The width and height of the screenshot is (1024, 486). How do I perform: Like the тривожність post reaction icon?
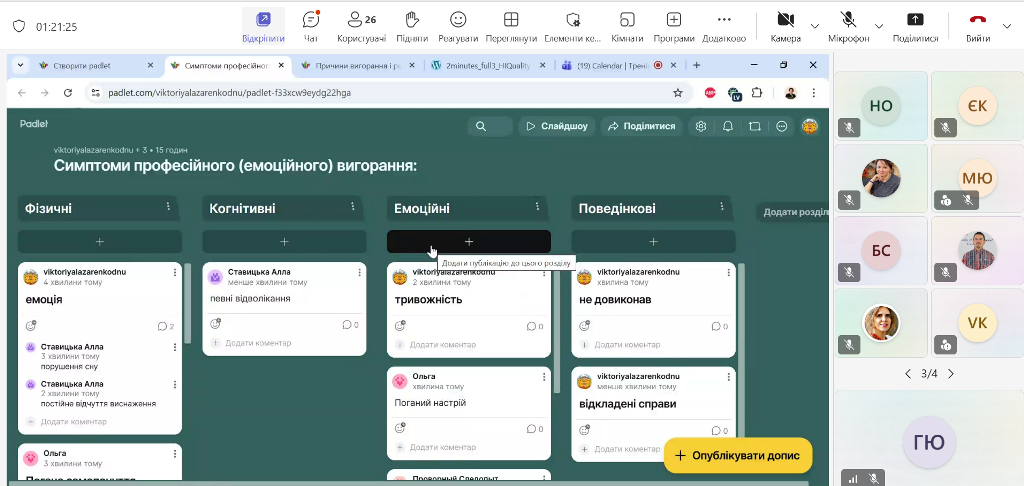click(x=401, y=325)
